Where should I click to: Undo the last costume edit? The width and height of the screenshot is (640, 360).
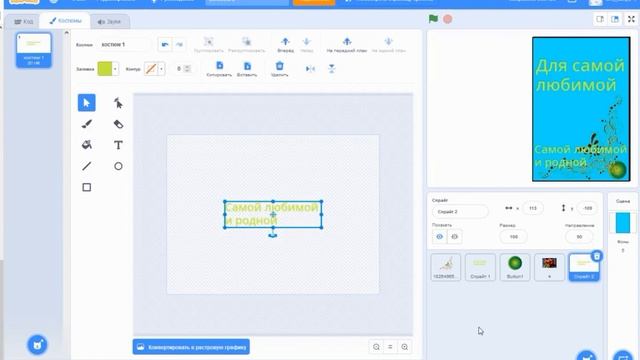pos(165,44)
